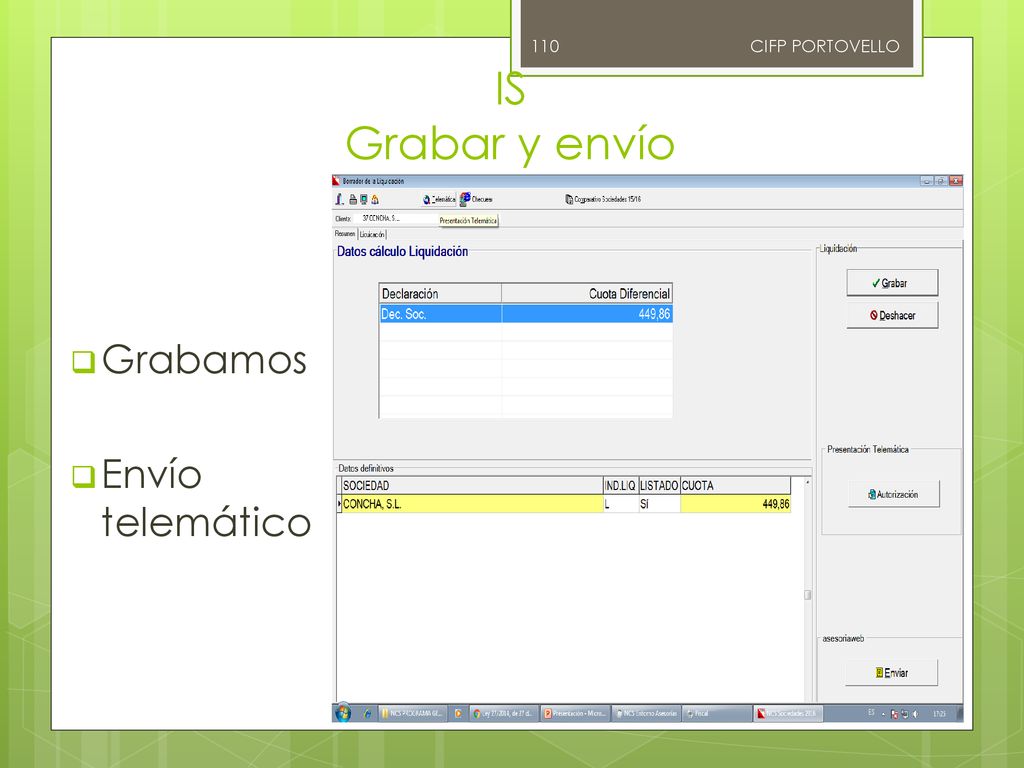Click the Autorización button
Viewport: 1024px width, 768px height.
893,494
